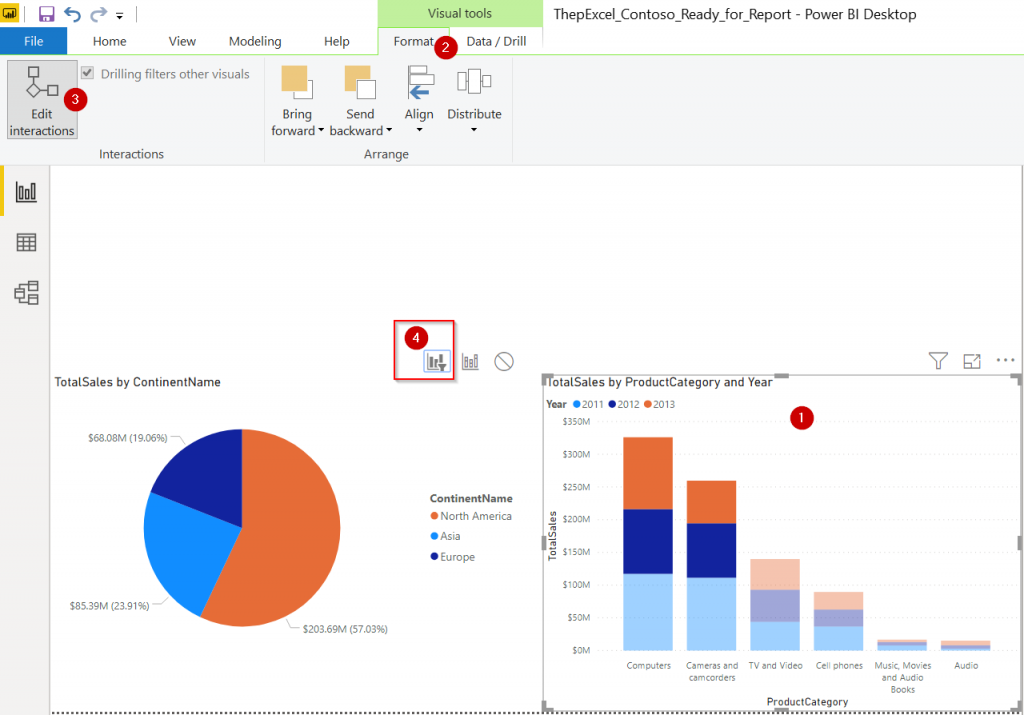The image size is (1024, 715).
Task: Click the Send backward icon
Action: [x=360, y=82]
